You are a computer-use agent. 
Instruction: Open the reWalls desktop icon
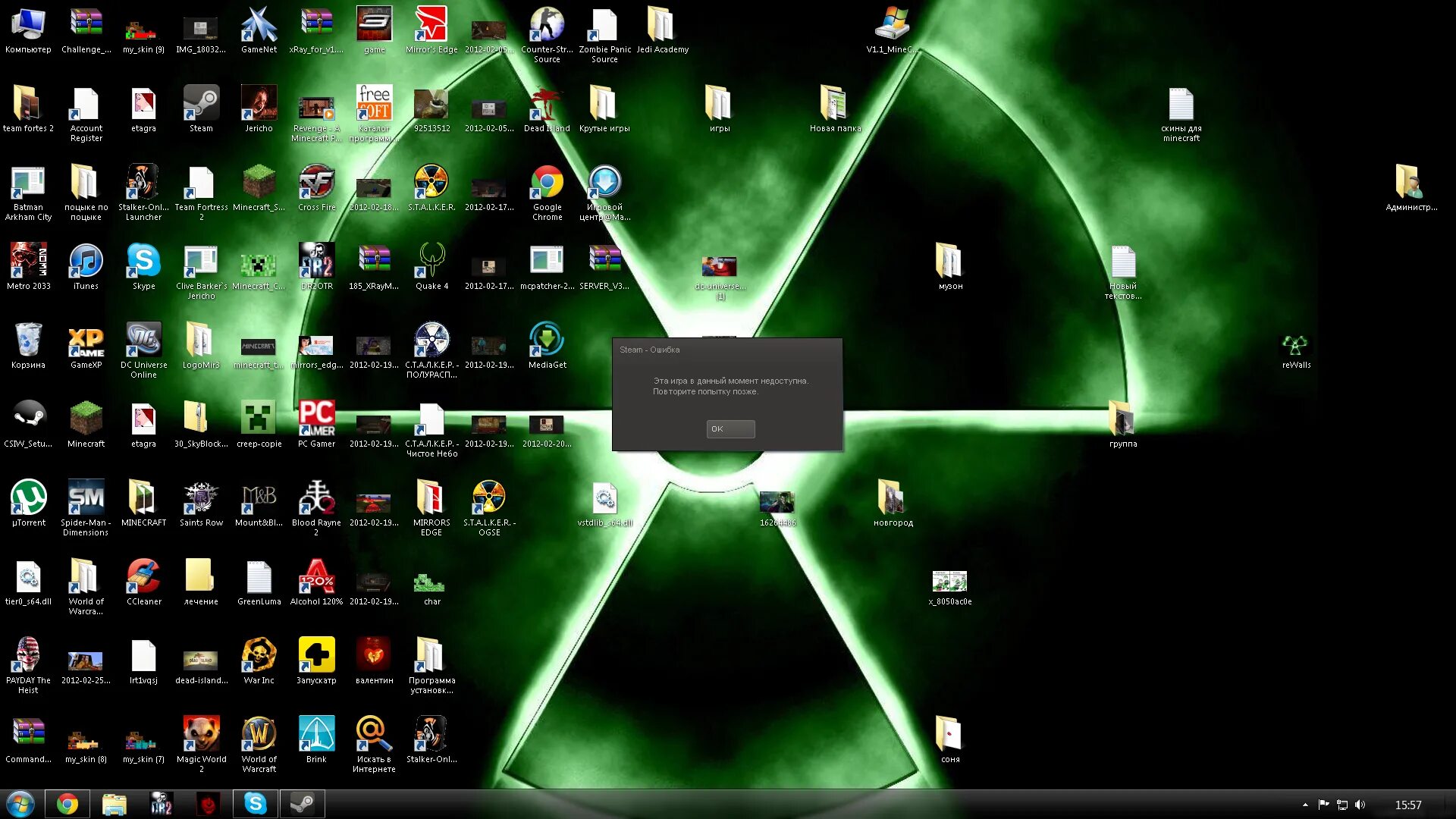(x=1295, y=345)
